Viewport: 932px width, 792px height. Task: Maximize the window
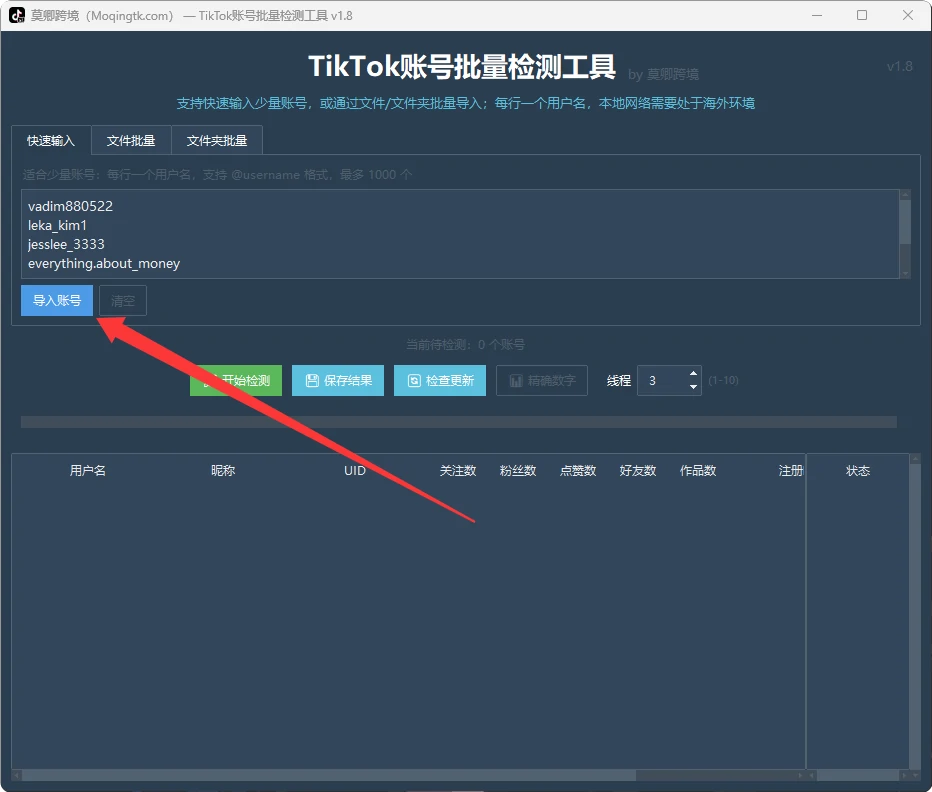click(862, 15)
